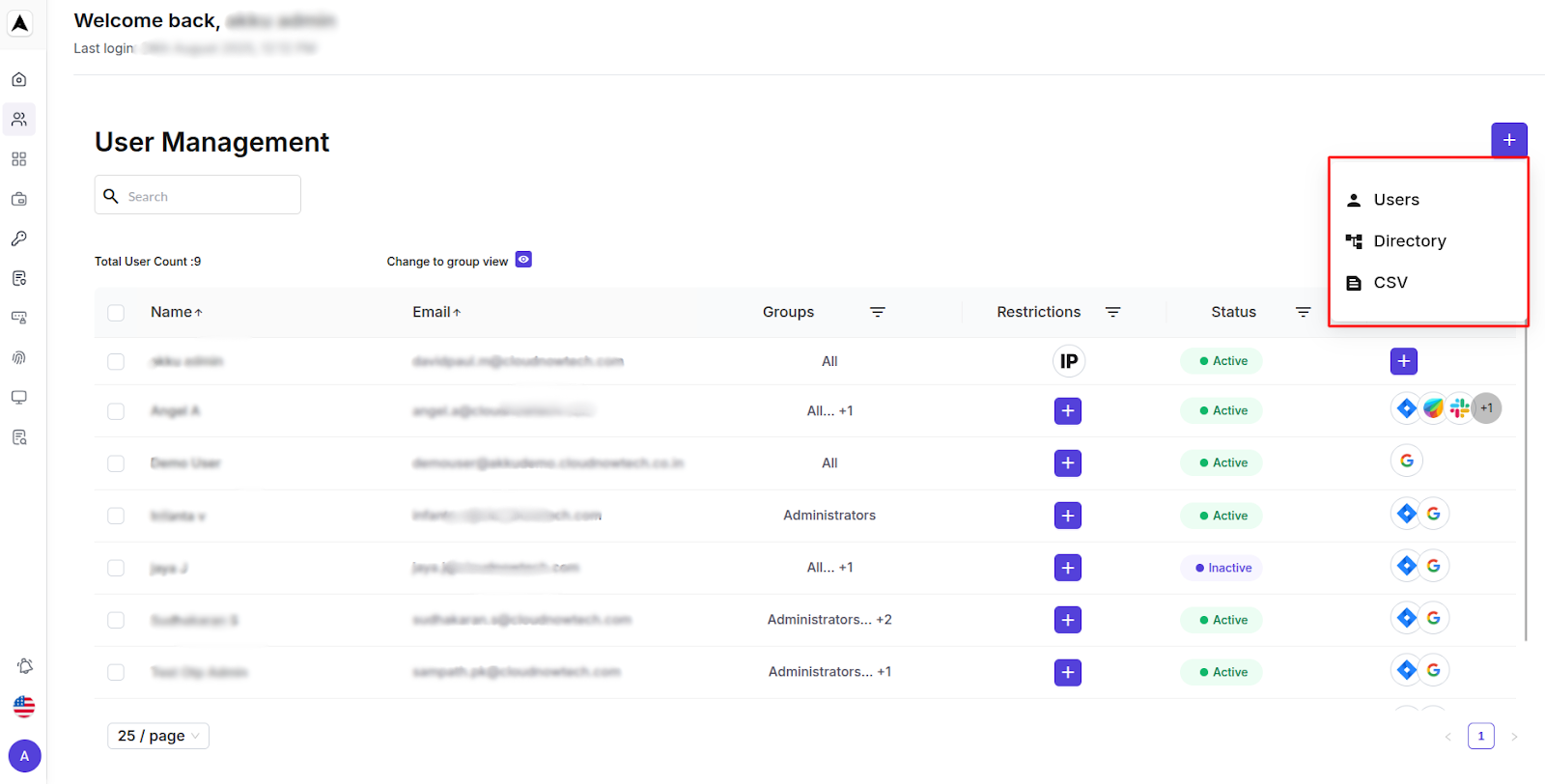The width and height of the screenshot is (1545, 784).
Task: Click the Inactive status badge
Action: 1222,568
